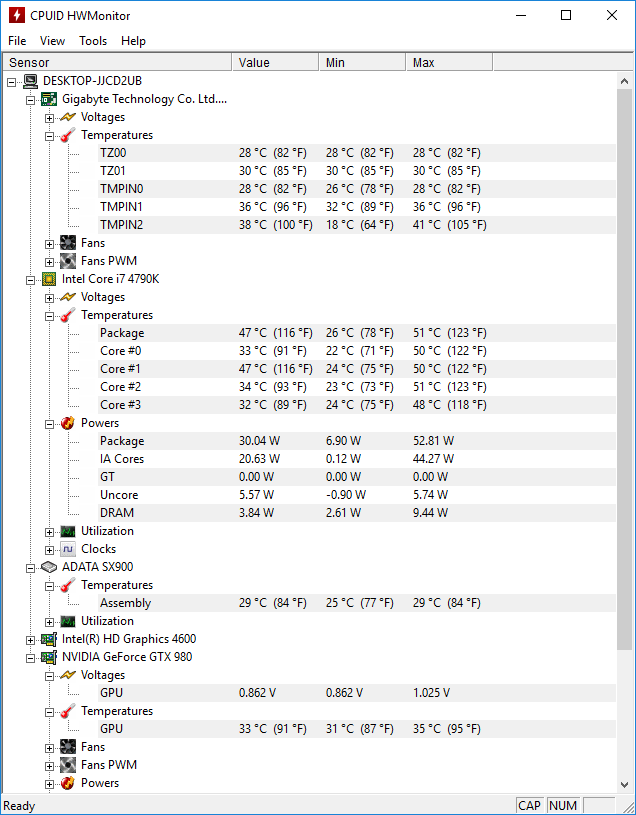Viewport: 636px width, 815px height.
Task: Collapse the DESKTOP-JJCD2UB root node
Action: tap(12, 82)
